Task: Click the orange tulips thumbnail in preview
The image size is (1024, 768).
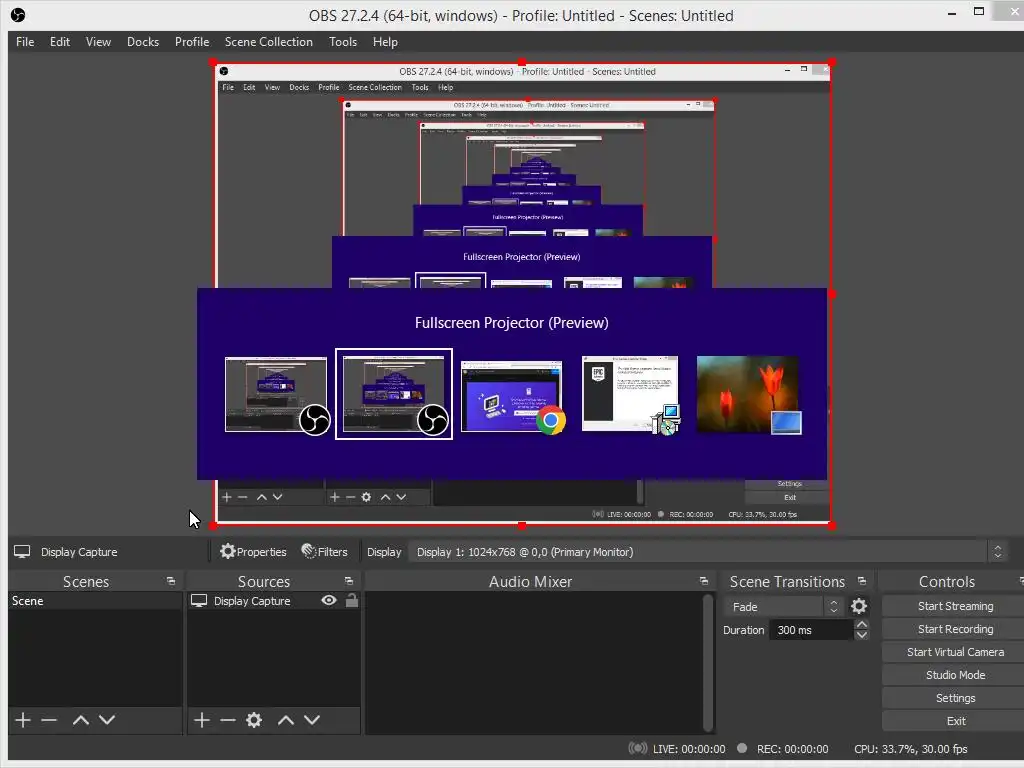Action: click(749, 395)
